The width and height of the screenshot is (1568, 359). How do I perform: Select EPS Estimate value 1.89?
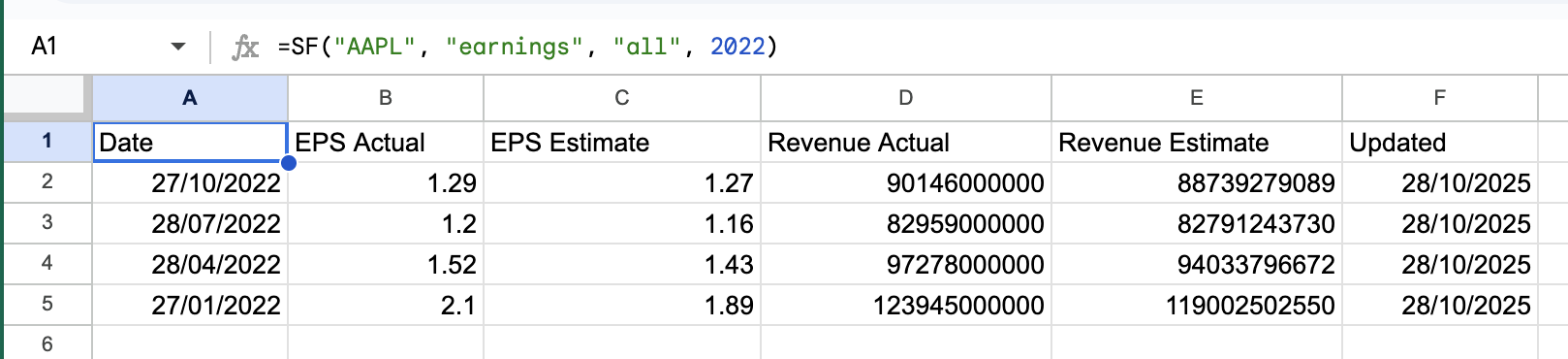622,305
